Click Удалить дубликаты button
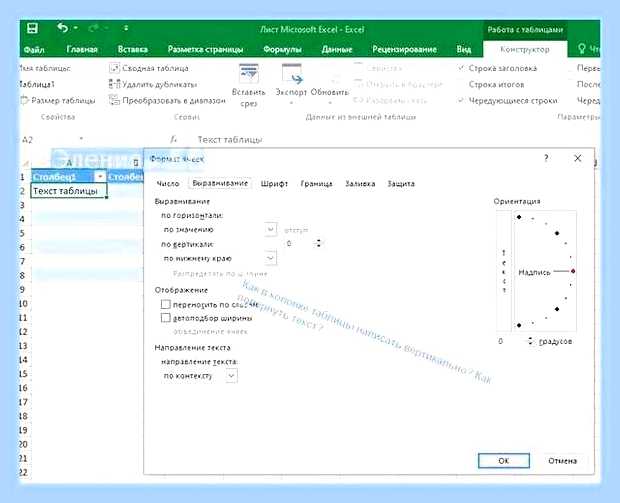The height and width of the screenshot is (503, 620). (x=153, y=84)
